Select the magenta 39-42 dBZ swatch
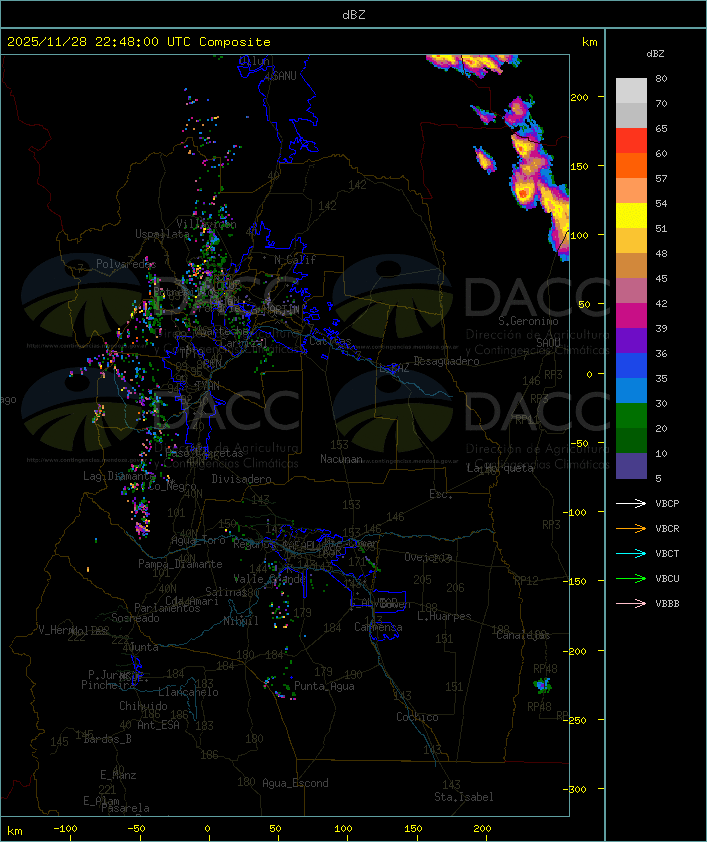707x842 pixels. (x=631, y=316)
